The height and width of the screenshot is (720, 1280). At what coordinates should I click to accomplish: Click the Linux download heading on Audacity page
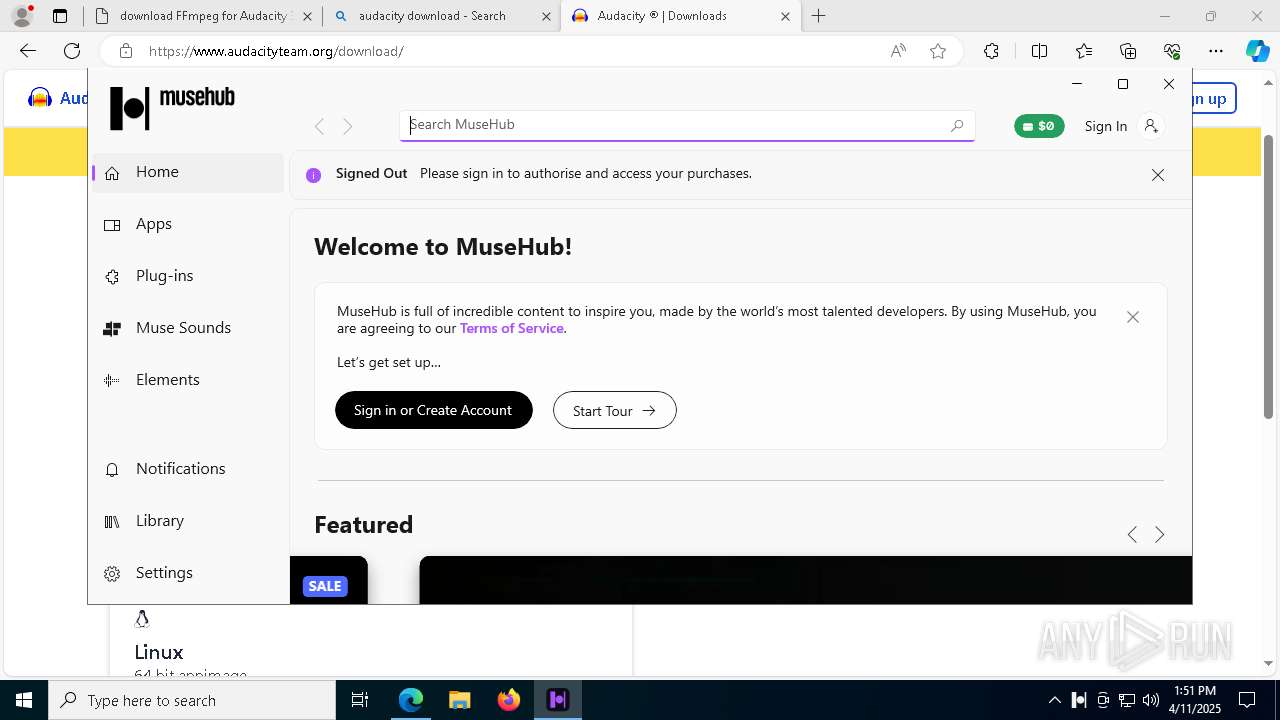pyautogui.click(x=159, y=652)
